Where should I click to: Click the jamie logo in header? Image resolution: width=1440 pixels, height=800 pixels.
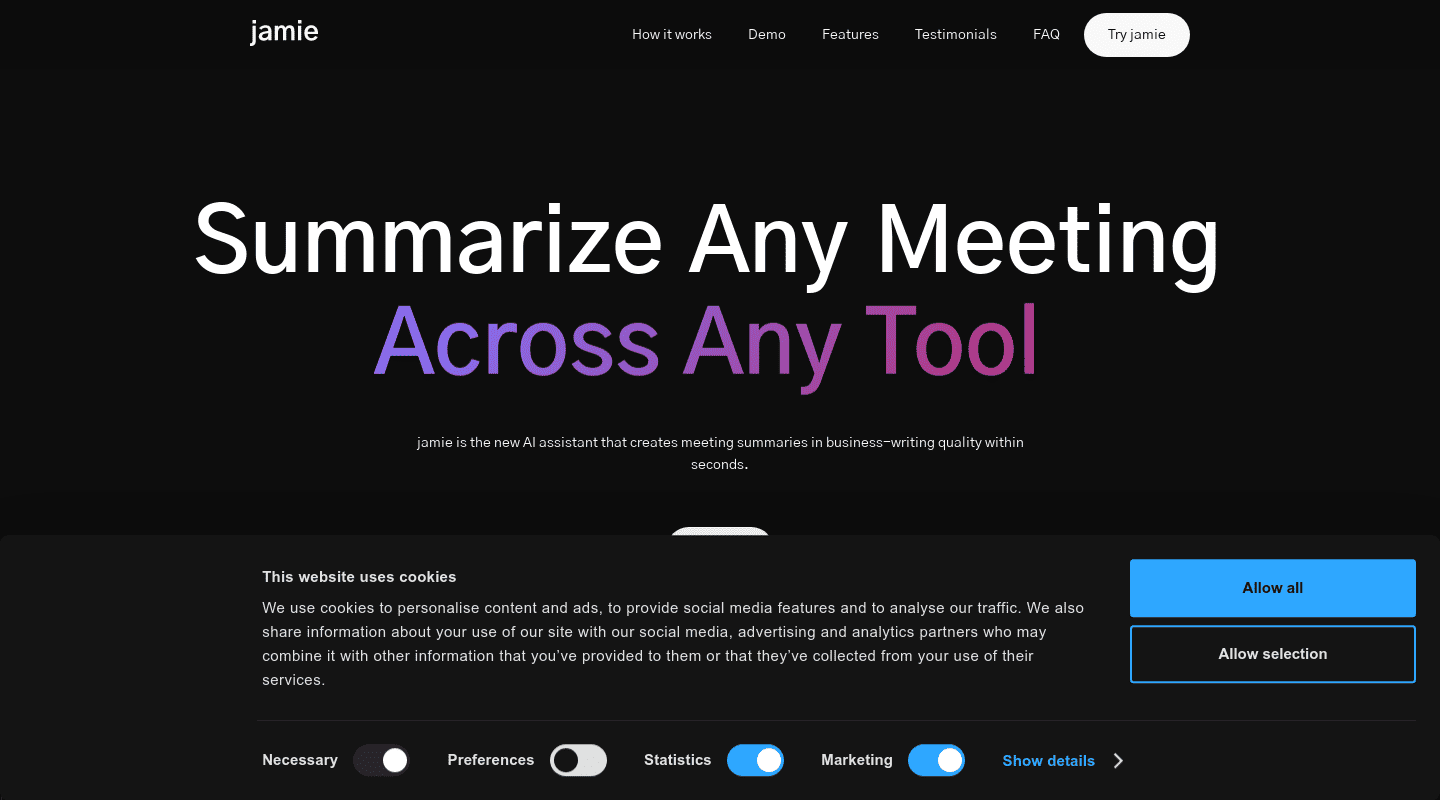click(x=284, y=32)
